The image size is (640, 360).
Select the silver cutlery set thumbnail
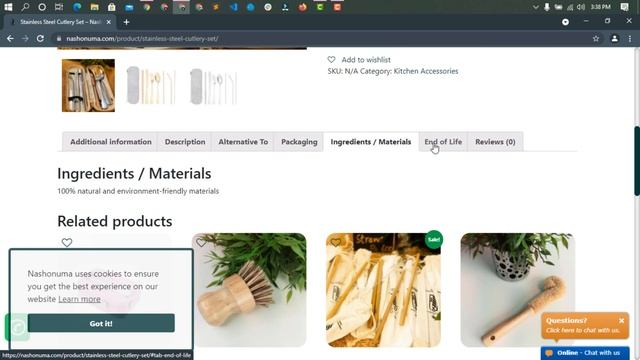213,86
